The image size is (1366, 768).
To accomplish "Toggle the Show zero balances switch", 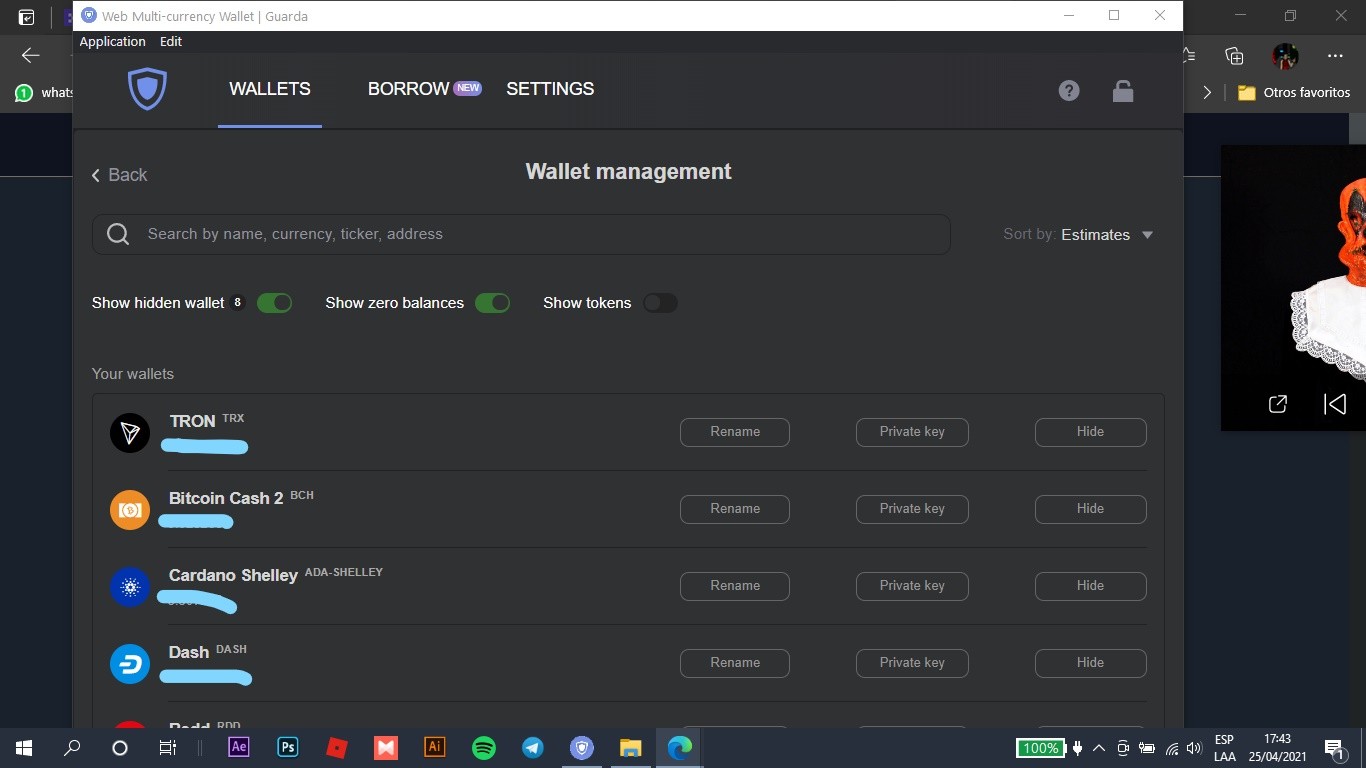I will pyautogui.click(x=493, y=303).
